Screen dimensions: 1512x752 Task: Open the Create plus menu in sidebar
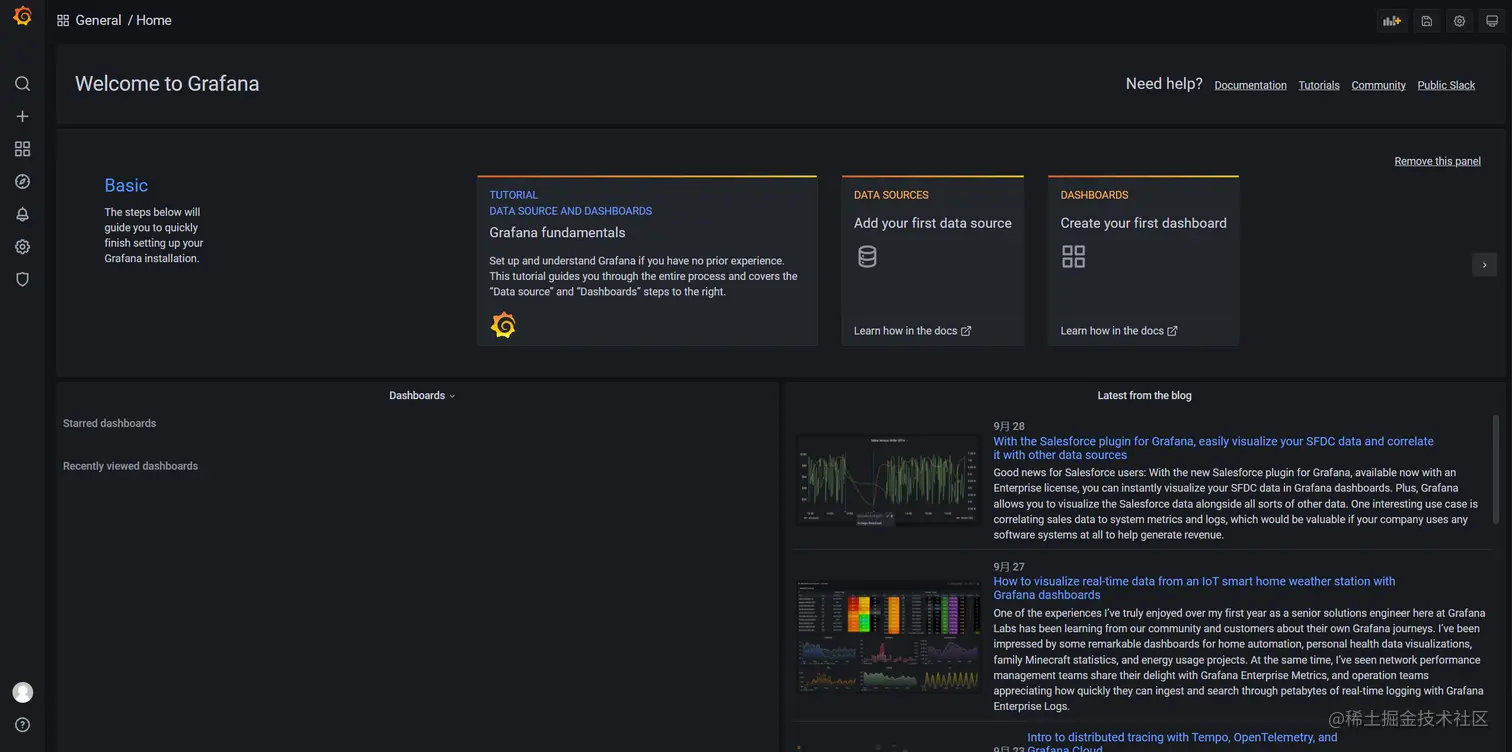pyautogui.click(x=22, y=116)
